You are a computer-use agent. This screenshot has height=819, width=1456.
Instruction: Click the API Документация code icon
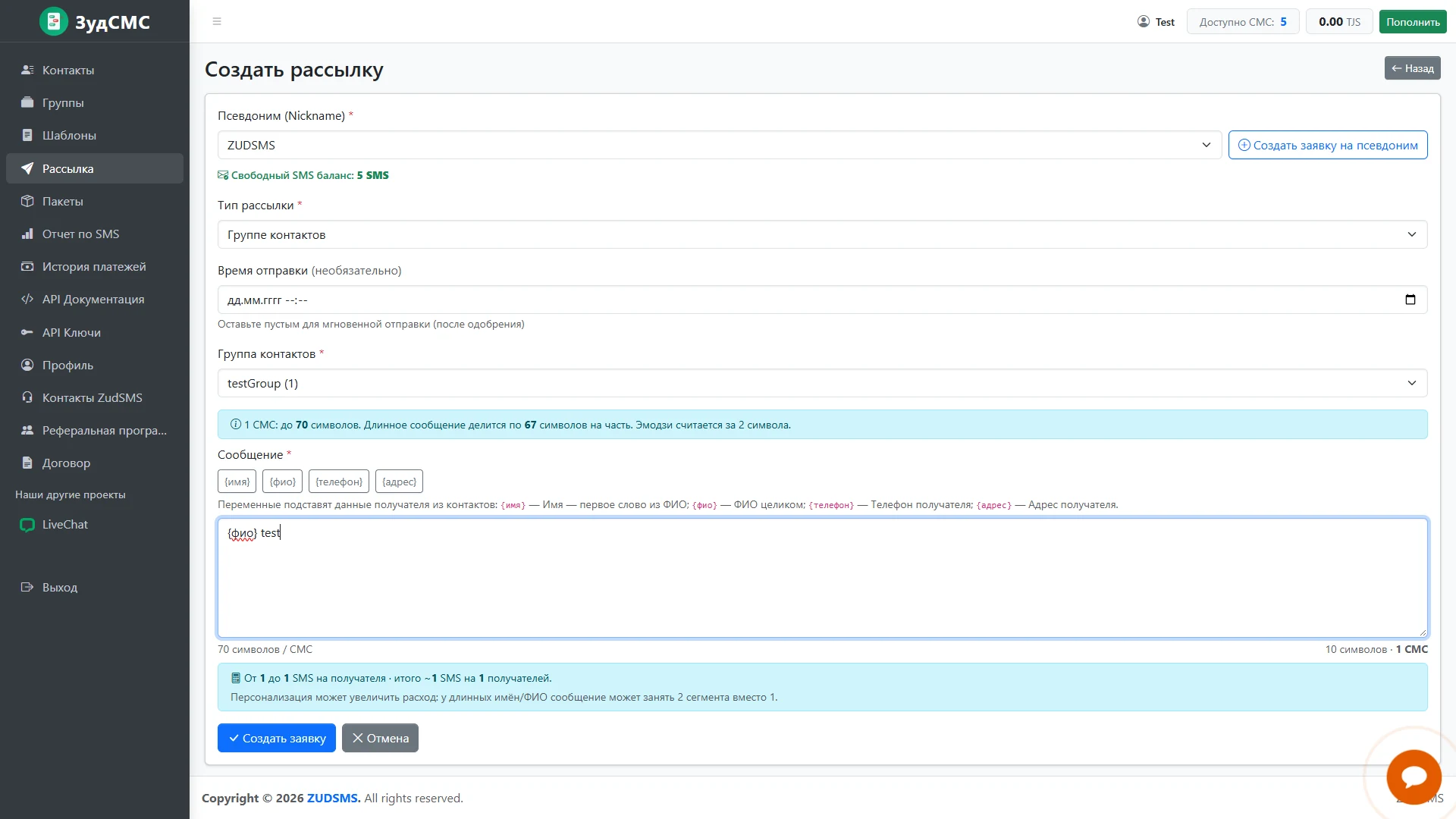(27, 299)
